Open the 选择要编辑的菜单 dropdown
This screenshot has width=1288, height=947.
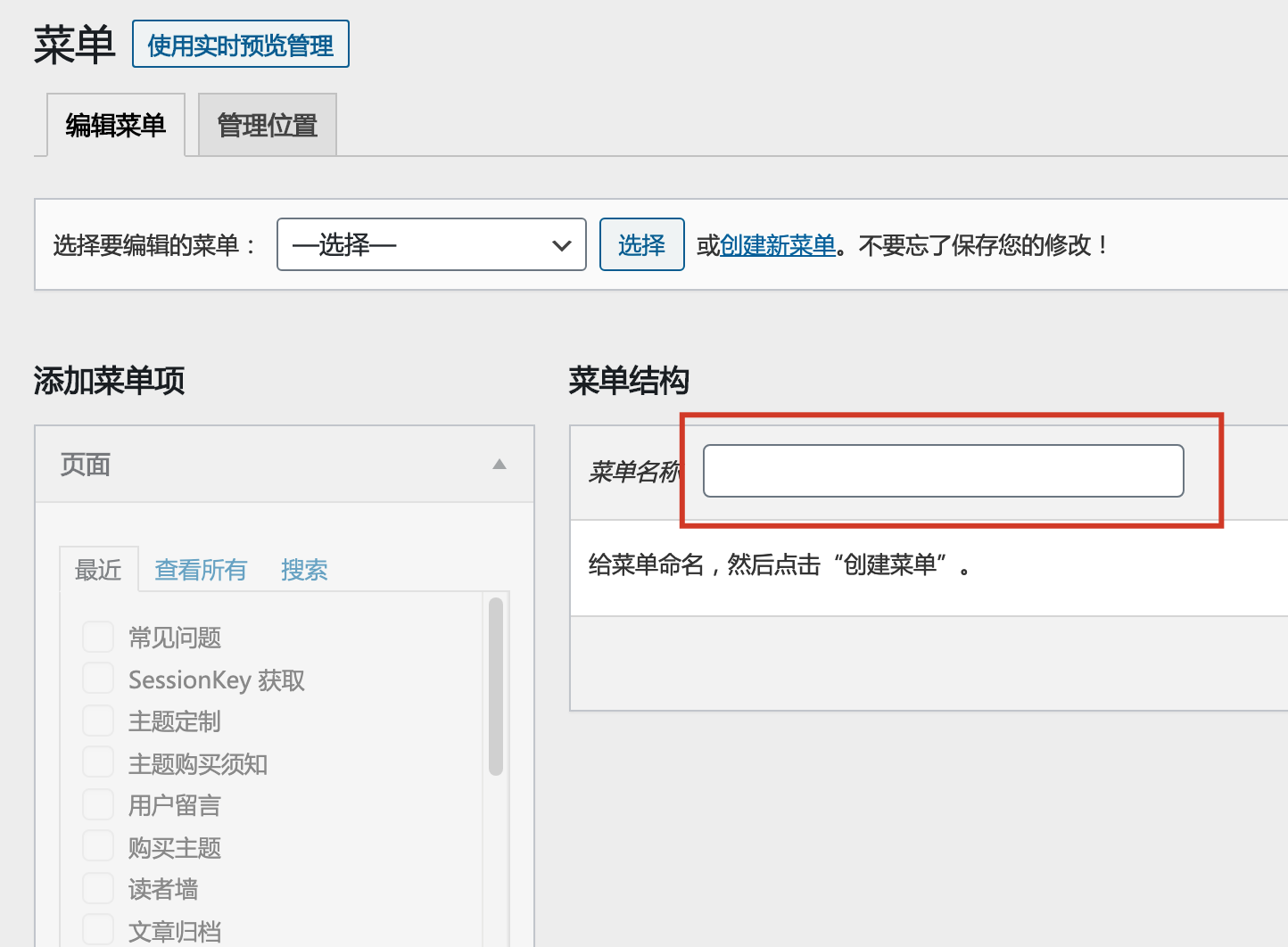tap(431, 244)
